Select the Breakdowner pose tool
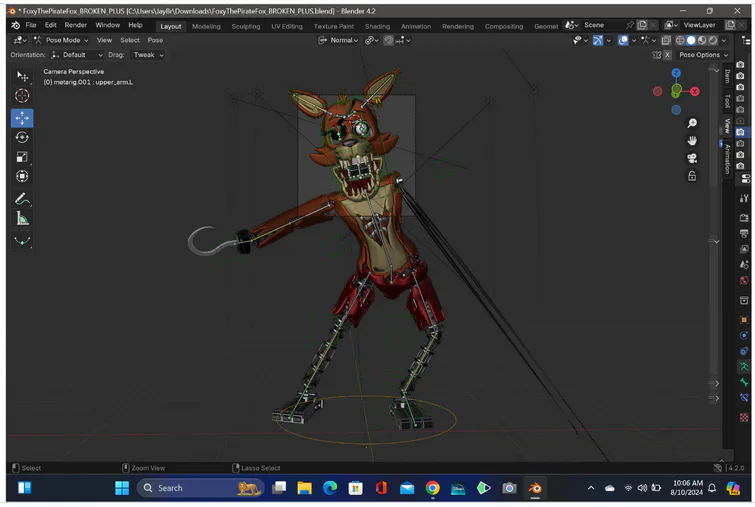 pyautogui.click(x=22, y=241)
